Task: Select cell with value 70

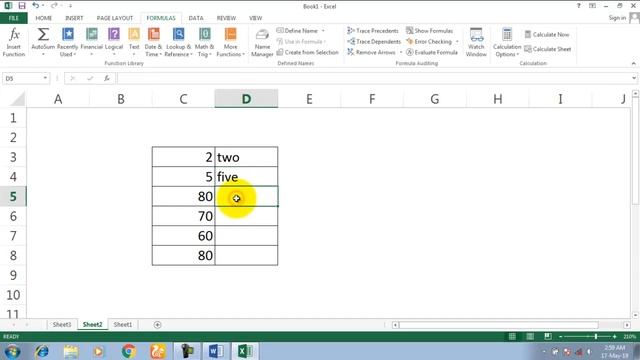Action: point(184,216)
